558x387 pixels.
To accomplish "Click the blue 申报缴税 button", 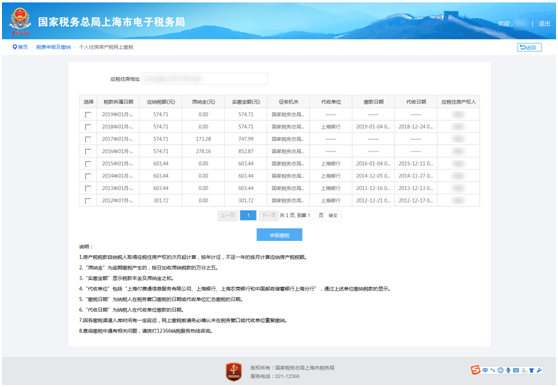I will (x=279, y=235).
